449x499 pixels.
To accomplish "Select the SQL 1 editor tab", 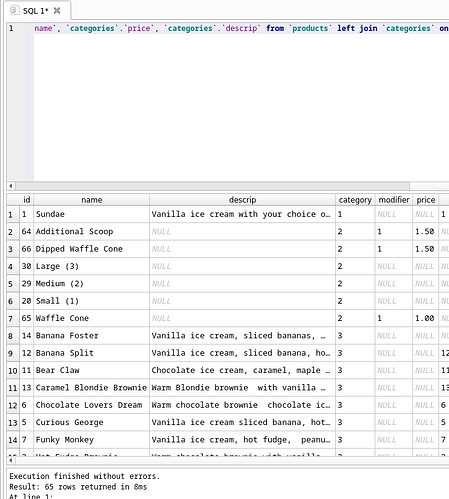I will tap(37, 11).
